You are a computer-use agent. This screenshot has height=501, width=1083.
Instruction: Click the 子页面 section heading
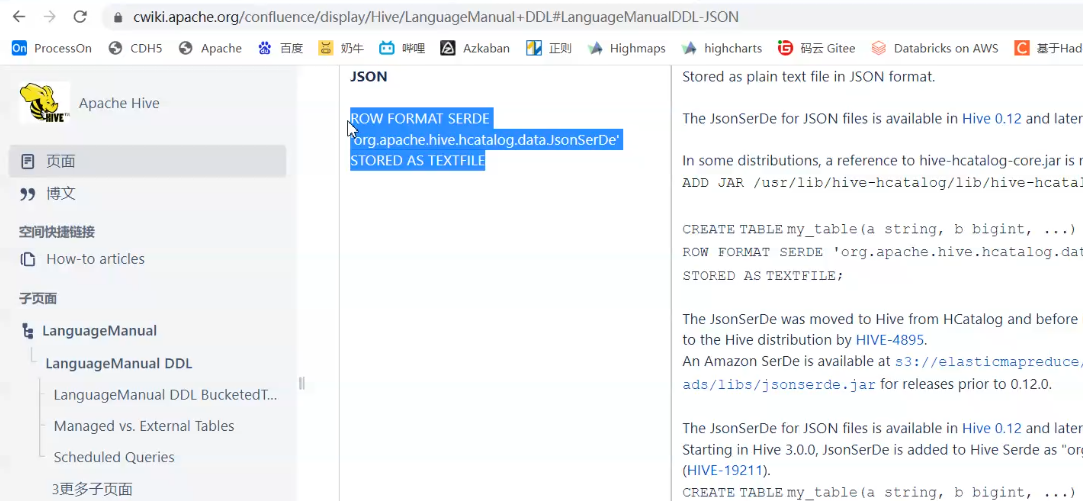[38, 299]
